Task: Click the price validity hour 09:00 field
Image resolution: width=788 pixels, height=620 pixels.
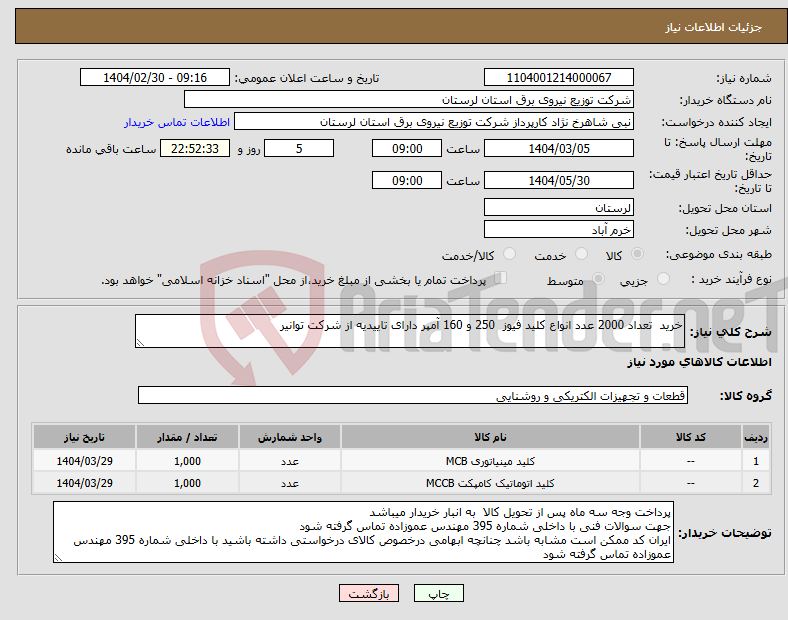Action: (x=407, y=180)
